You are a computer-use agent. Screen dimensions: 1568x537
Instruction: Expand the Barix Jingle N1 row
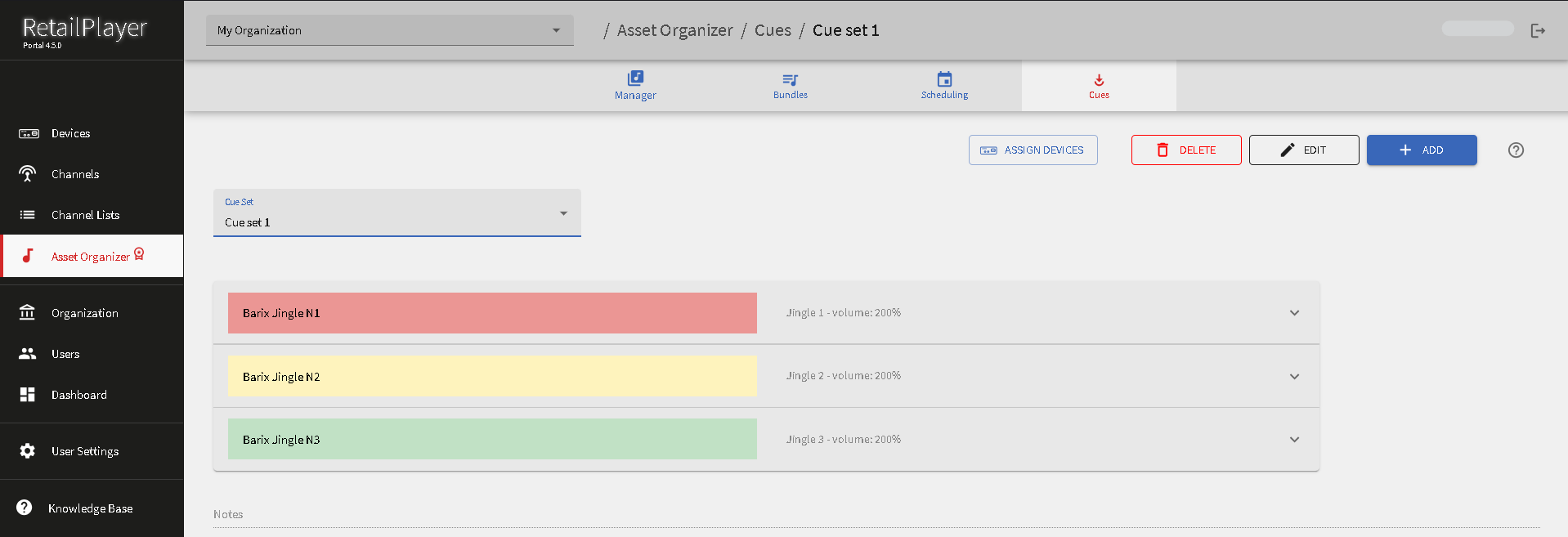pyautogui.click(x=1294, y=313)
